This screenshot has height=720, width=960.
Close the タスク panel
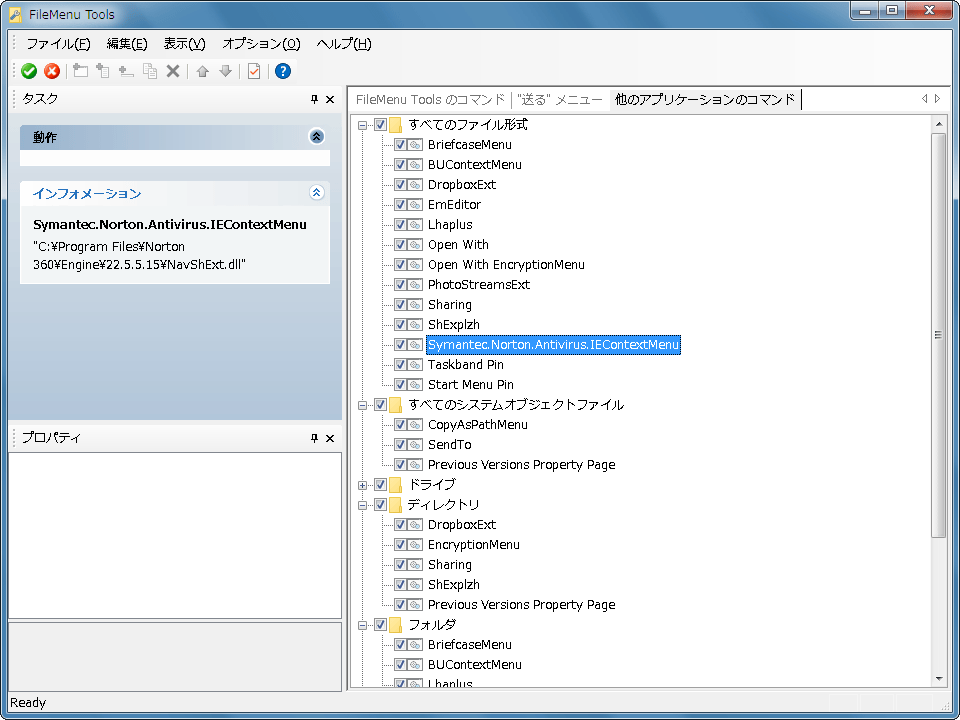click(330, 99)
